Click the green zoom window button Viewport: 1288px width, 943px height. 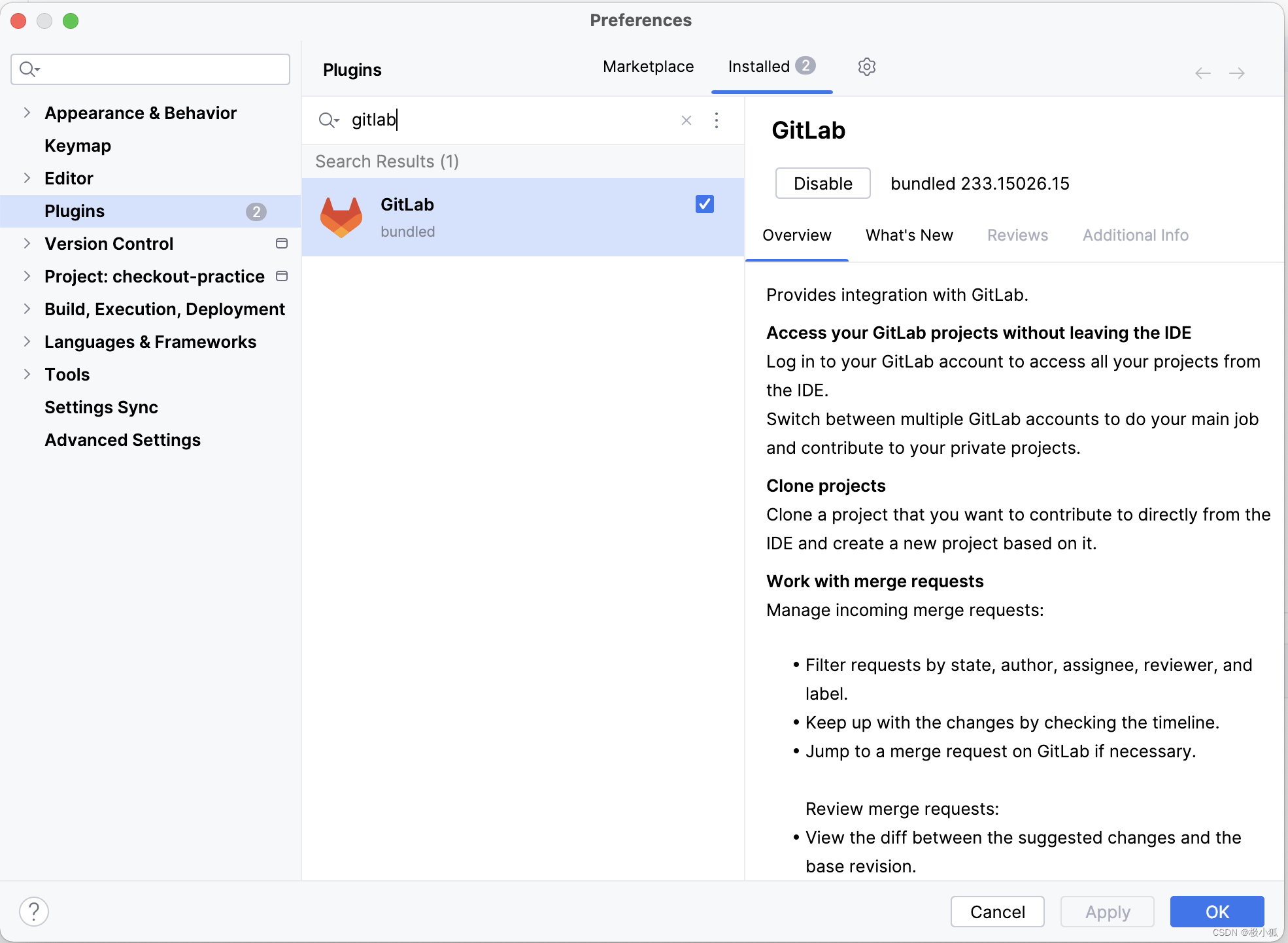click(71, 21)
